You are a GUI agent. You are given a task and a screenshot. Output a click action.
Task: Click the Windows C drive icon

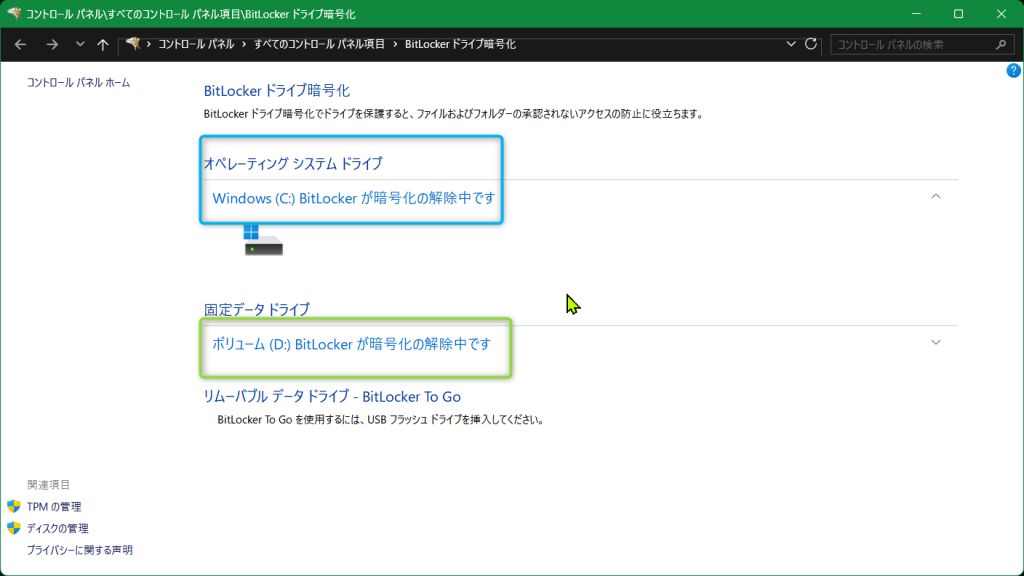coord(263,240)
